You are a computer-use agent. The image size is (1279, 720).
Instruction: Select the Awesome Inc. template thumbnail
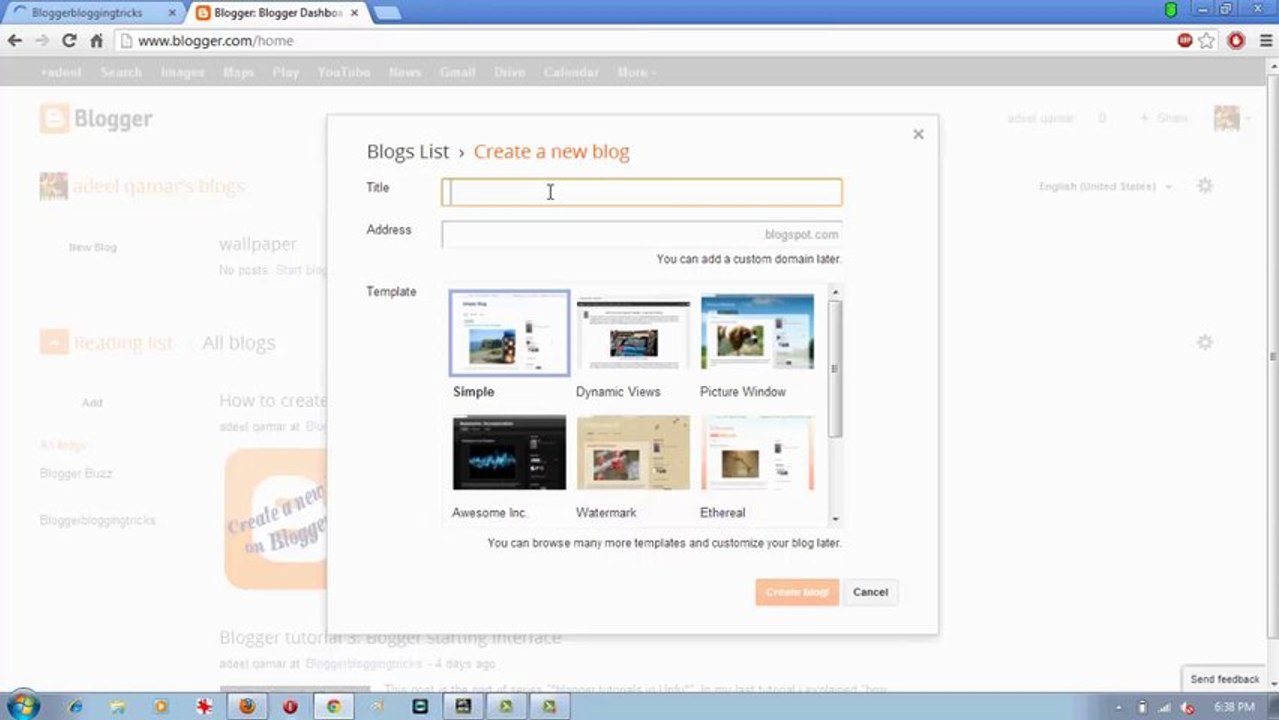pyautogui.click(x=509, y=453)
